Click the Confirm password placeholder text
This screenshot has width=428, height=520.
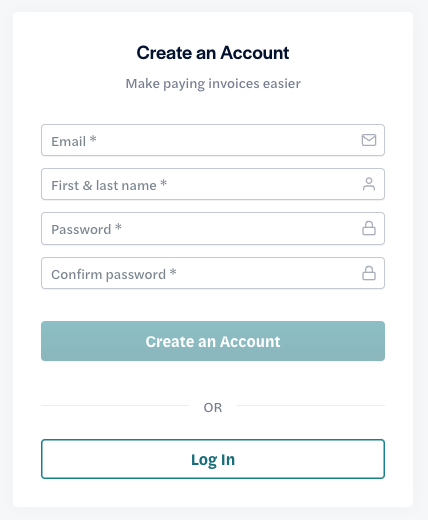click(108, 275)
